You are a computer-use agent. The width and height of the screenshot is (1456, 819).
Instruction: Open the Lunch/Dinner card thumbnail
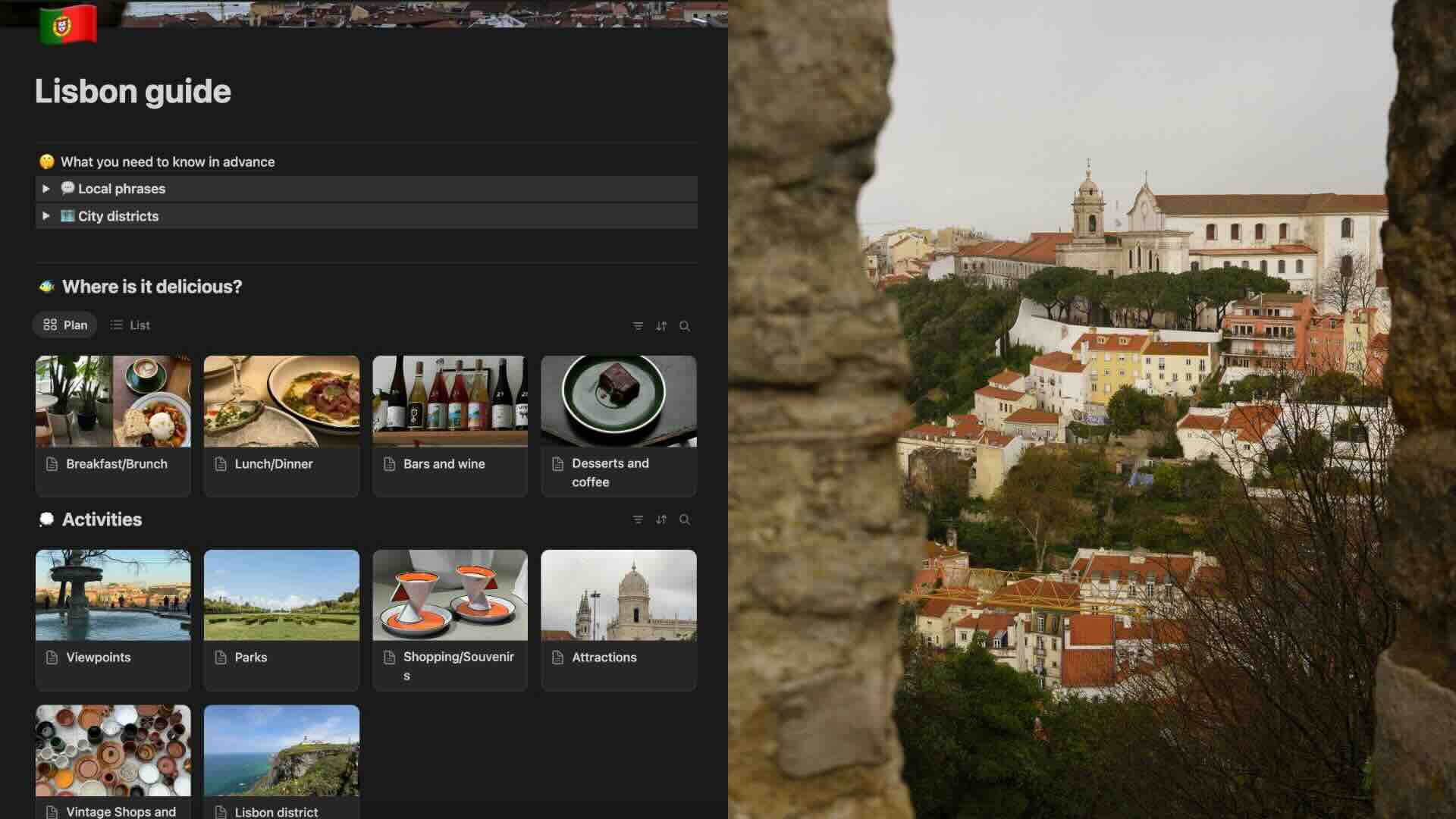(281, 401)
